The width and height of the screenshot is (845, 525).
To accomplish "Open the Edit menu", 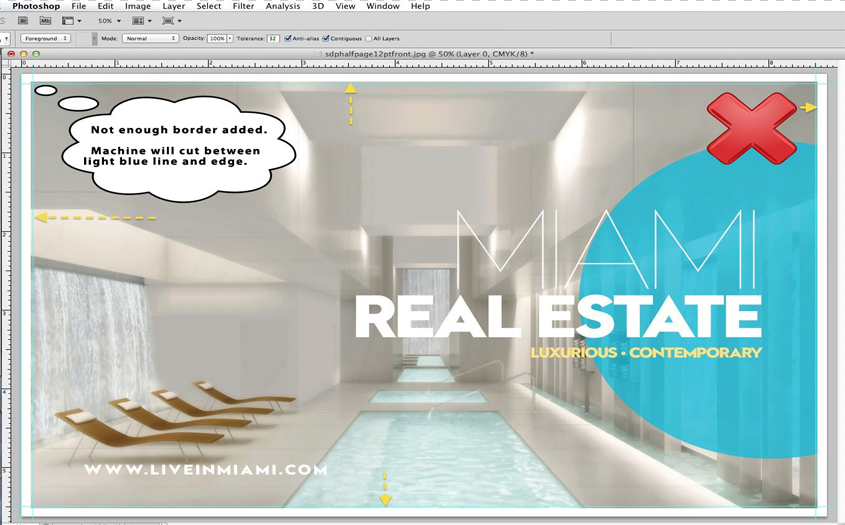I will coord(105,6).
